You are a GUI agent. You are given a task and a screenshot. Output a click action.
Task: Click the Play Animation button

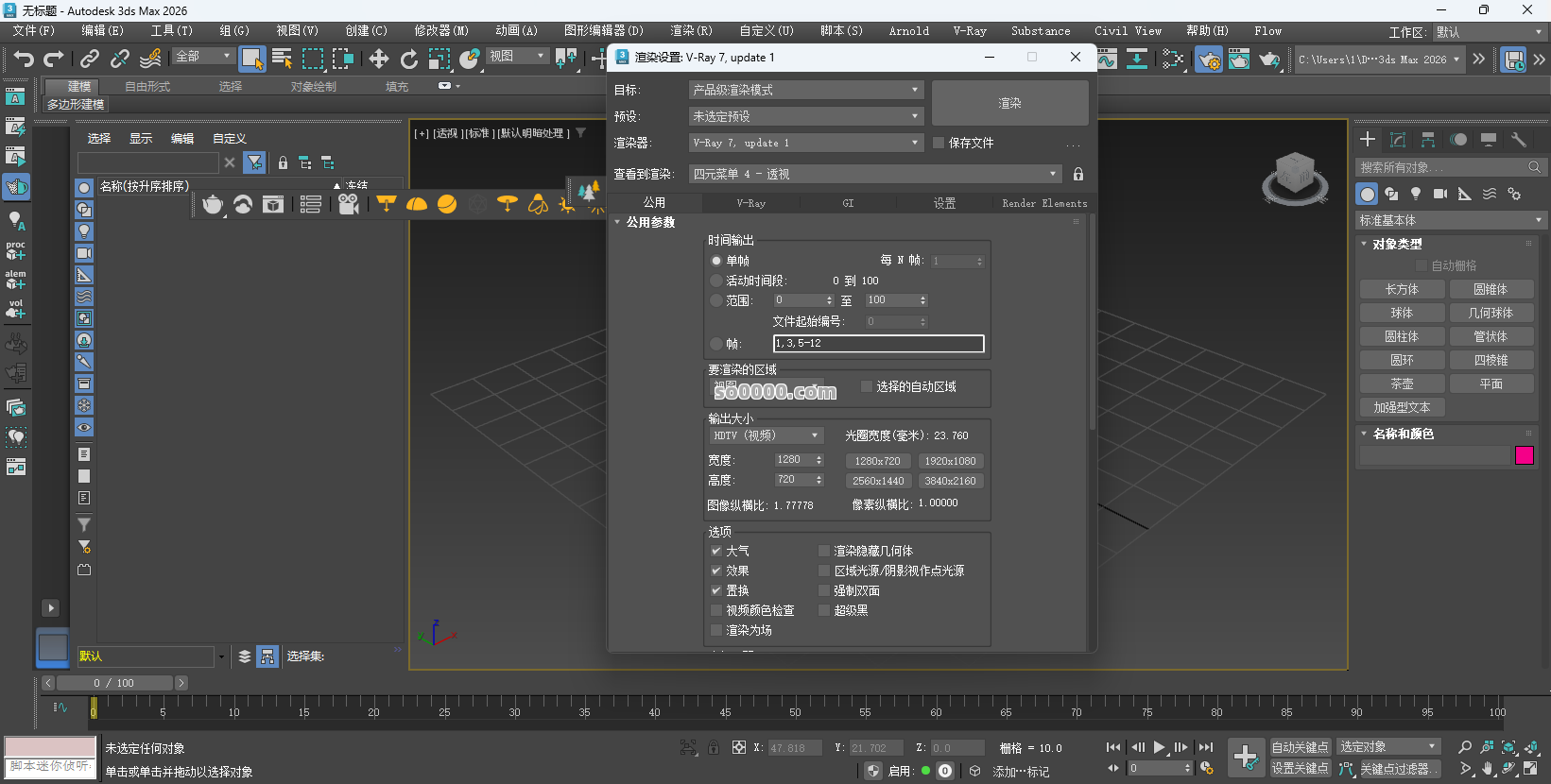coord(1159,747)
